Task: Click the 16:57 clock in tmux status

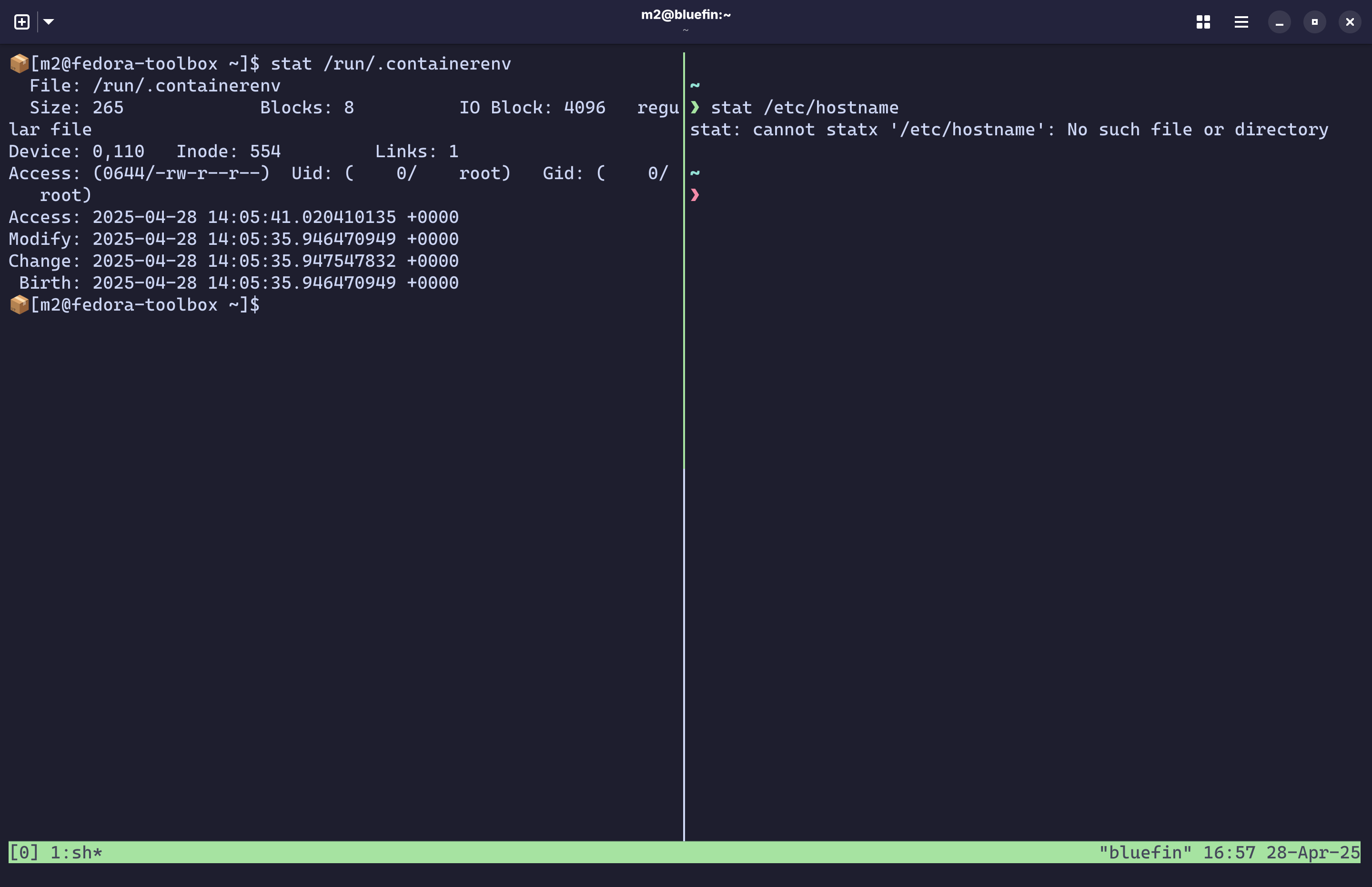Action: (1229, 852)
